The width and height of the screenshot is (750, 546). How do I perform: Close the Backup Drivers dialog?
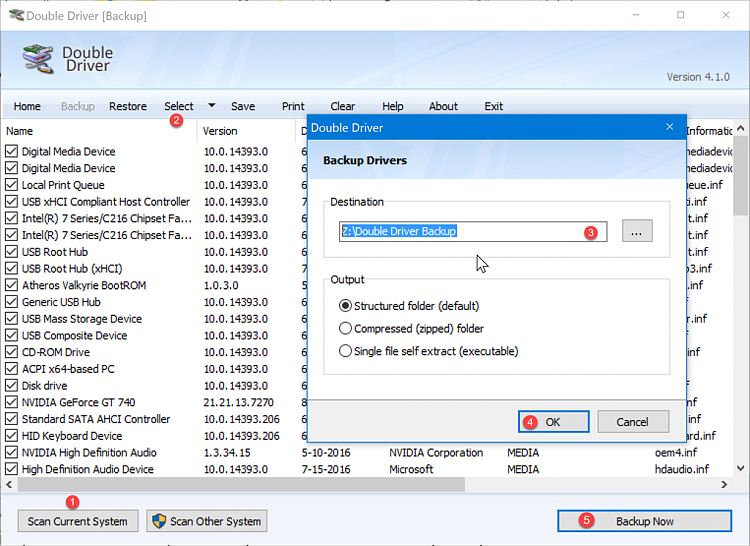[x=670, y=127]
